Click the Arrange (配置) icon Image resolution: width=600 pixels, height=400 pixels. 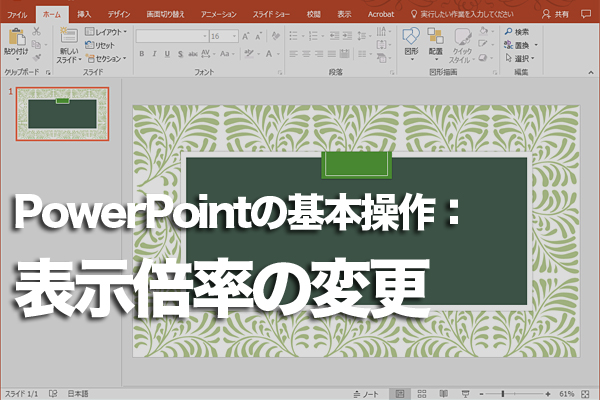coord(435,36)
